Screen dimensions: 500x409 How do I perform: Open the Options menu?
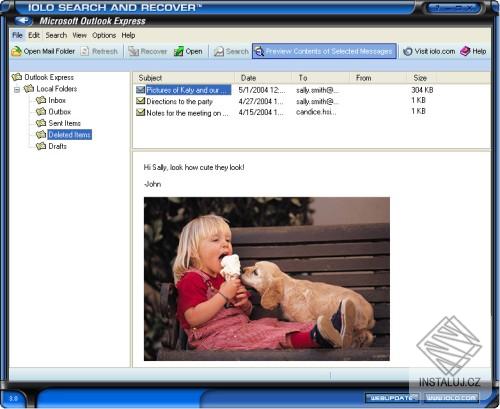tap(104, 35)
